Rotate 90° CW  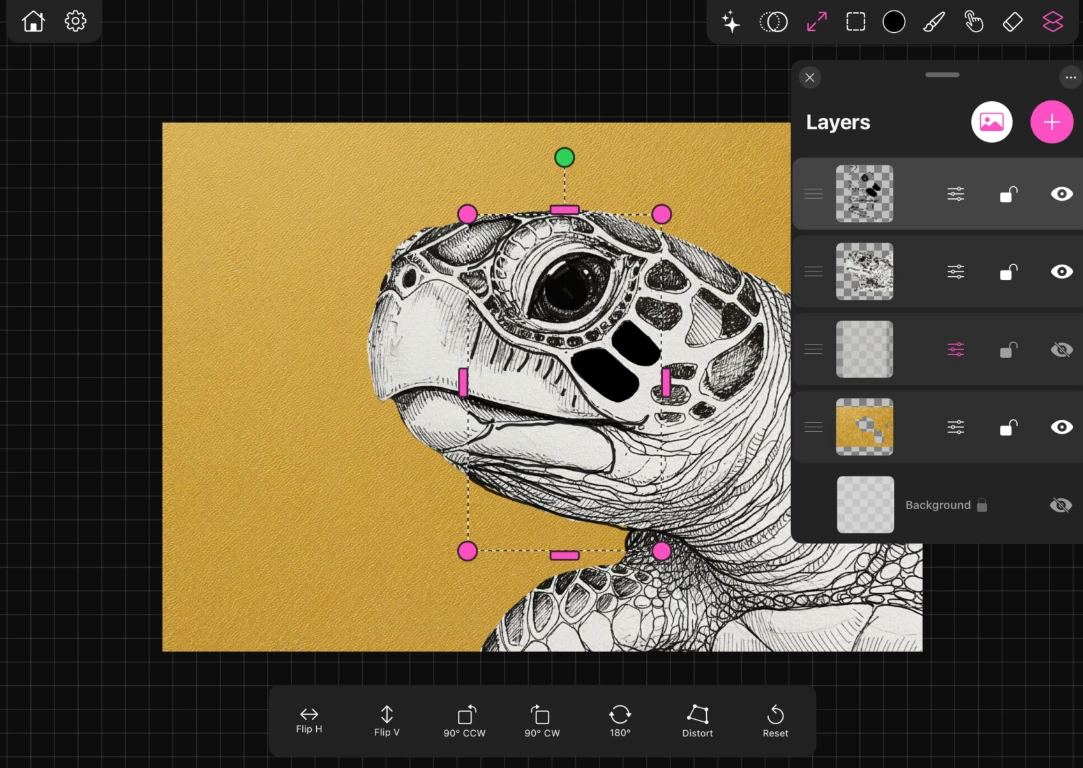coord(542,720)
